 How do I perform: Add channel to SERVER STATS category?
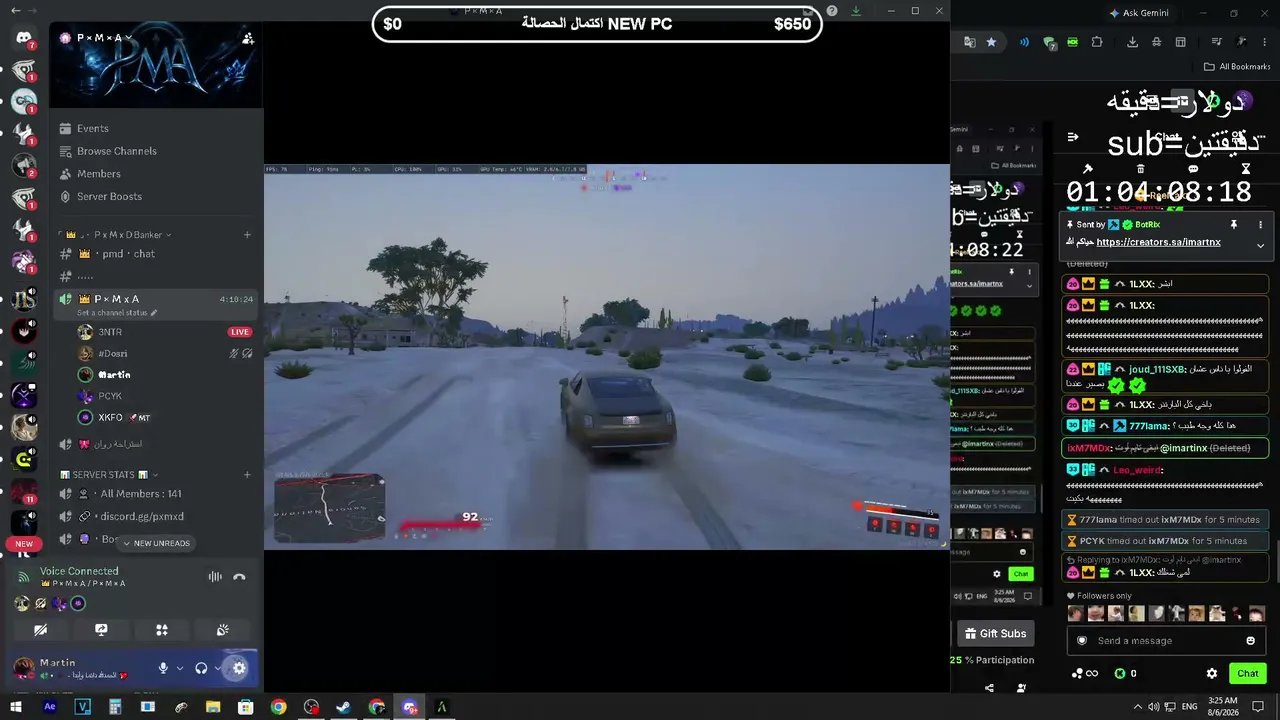click(247, 475)
